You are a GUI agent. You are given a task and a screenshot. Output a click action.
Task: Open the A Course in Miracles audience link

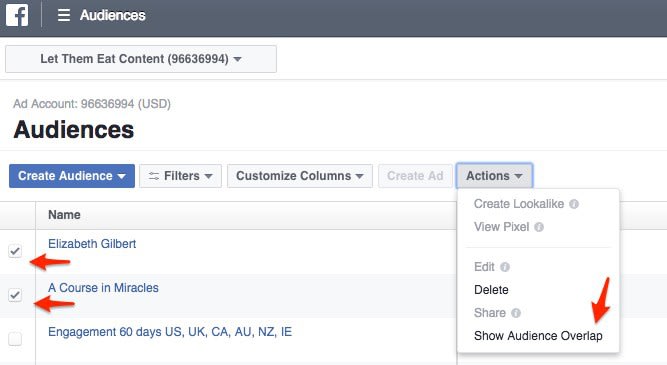[103, 288]
